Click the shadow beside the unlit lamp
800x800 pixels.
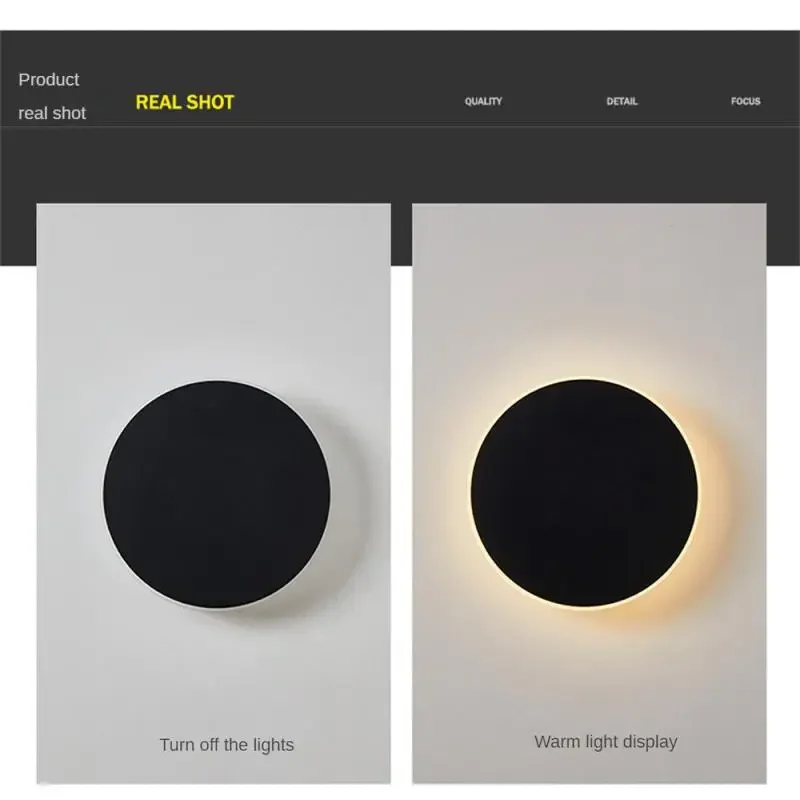[347, 510]
